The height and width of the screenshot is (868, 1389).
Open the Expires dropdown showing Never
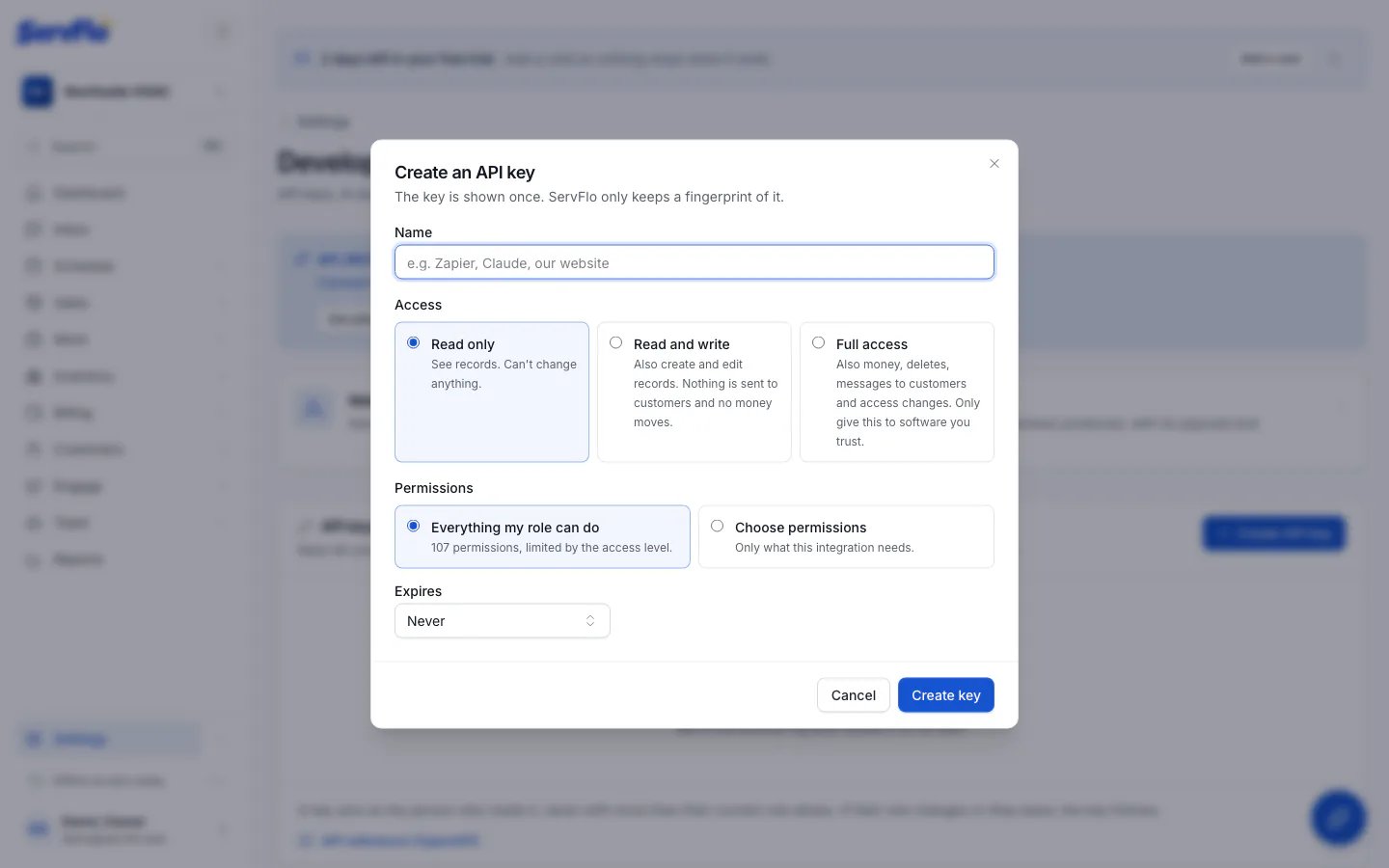pos(503,621)
